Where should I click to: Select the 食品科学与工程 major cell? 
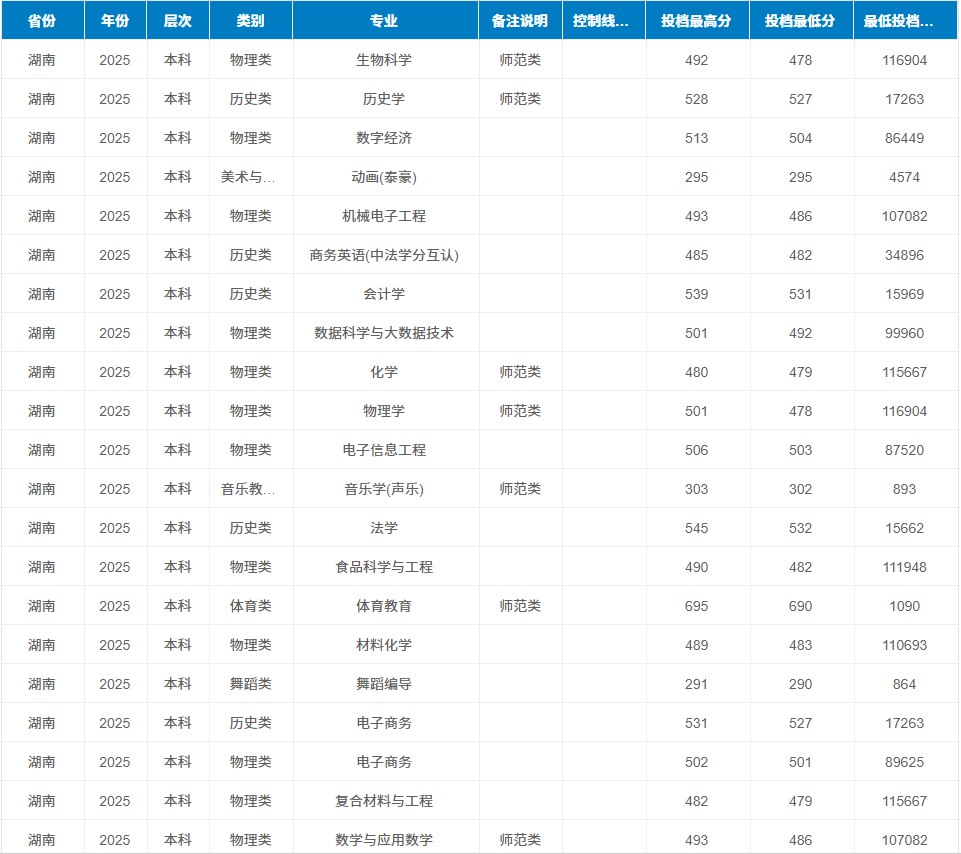coord(384,567)
